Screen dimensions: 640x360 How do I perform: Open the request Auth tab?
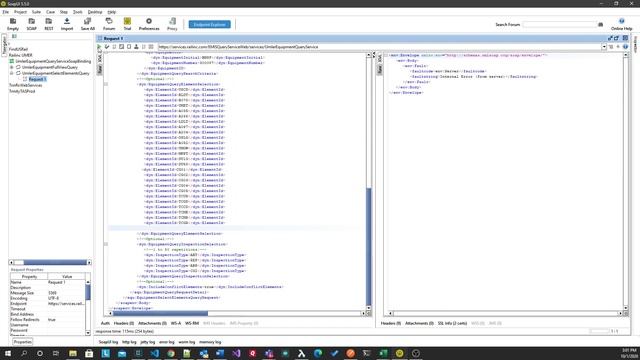click(x=105, y=323)
